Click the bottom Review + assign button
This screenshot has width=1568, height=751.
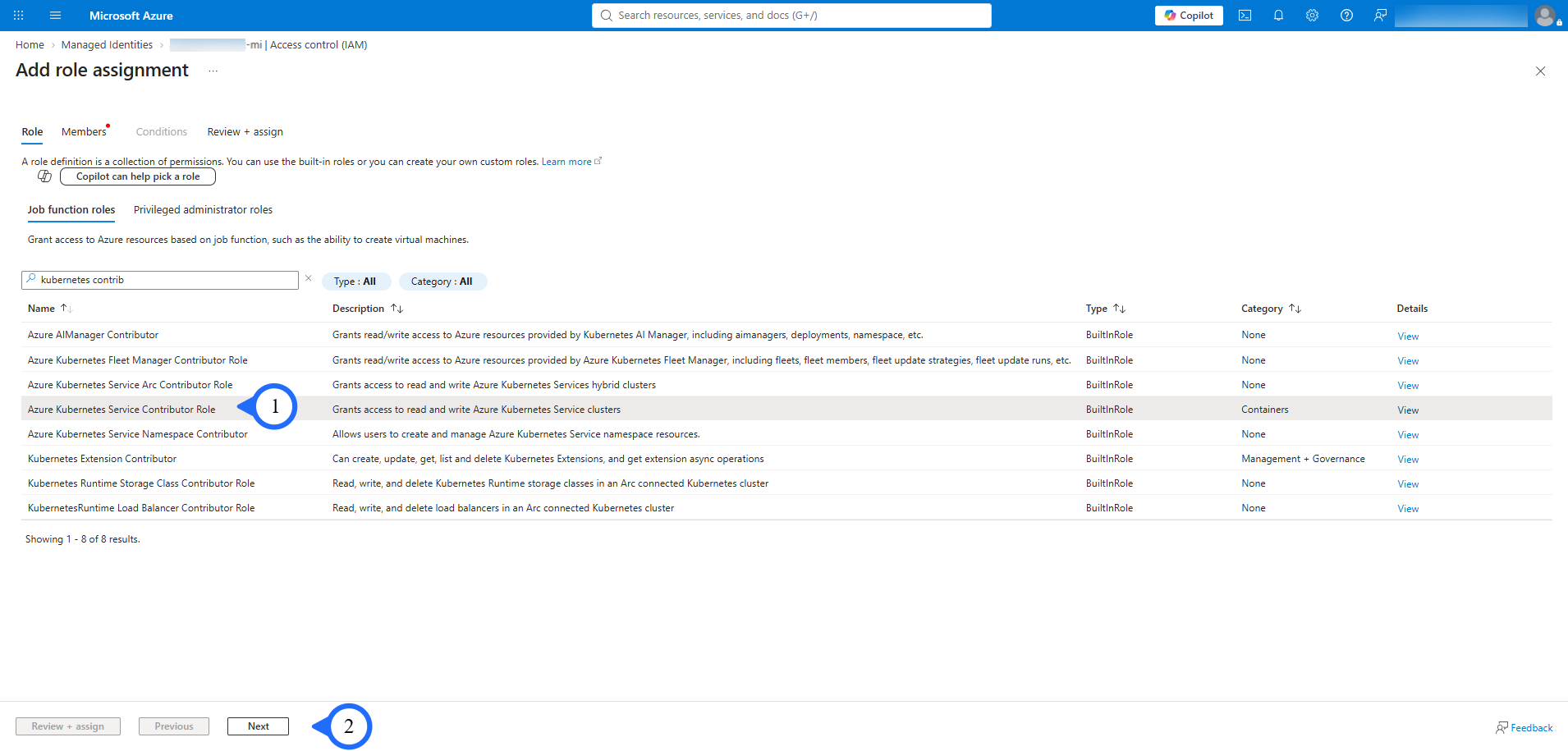pyautogui.click(x=68, y=726)
